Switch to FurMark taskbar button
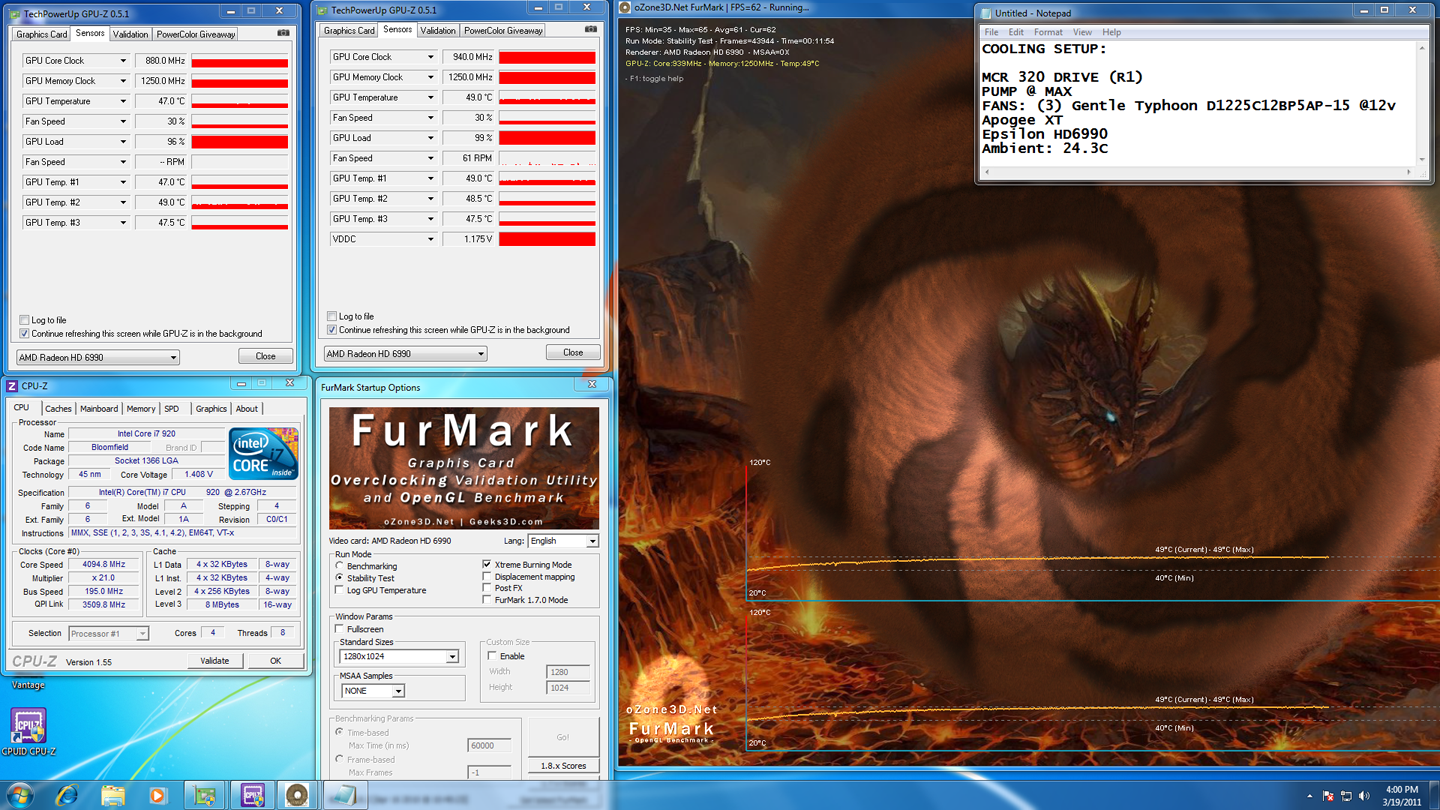The width and height of the screenshot is (1440, 810). 297,795
